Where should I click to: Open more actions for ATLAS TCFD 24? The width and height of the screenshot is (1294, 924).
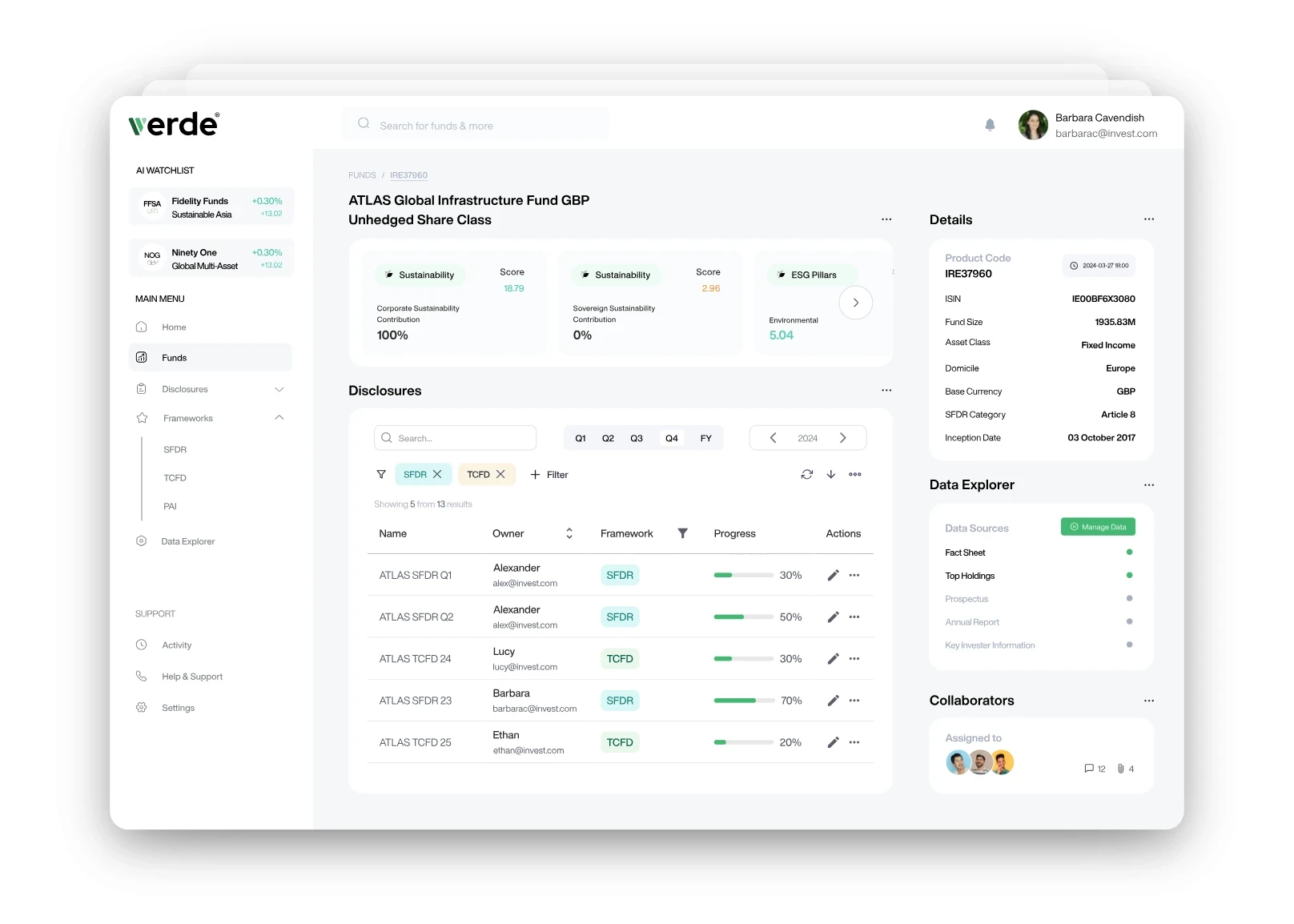coord(854,659)
